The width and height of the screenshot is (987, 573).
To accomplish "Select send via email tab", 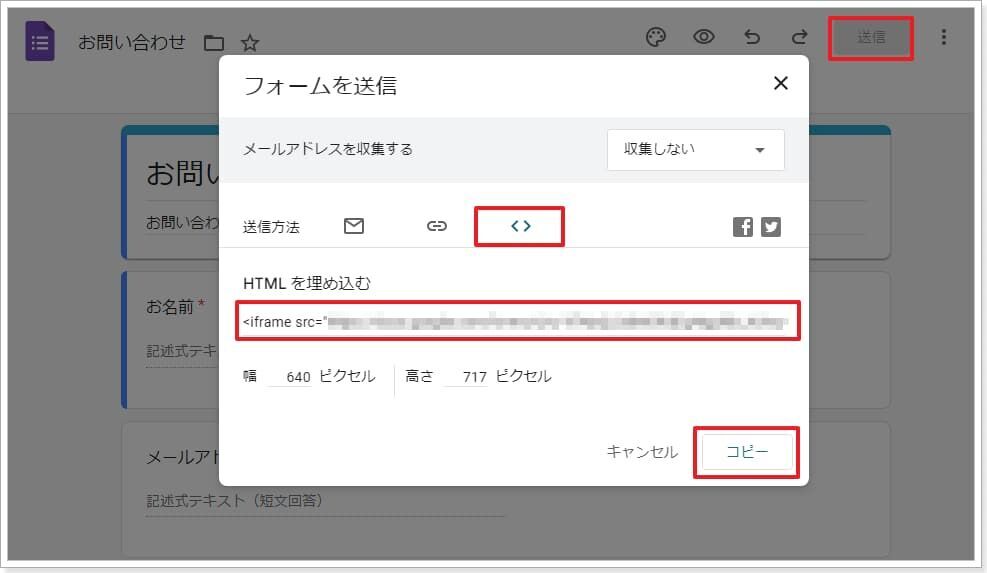I will point(354,225).
